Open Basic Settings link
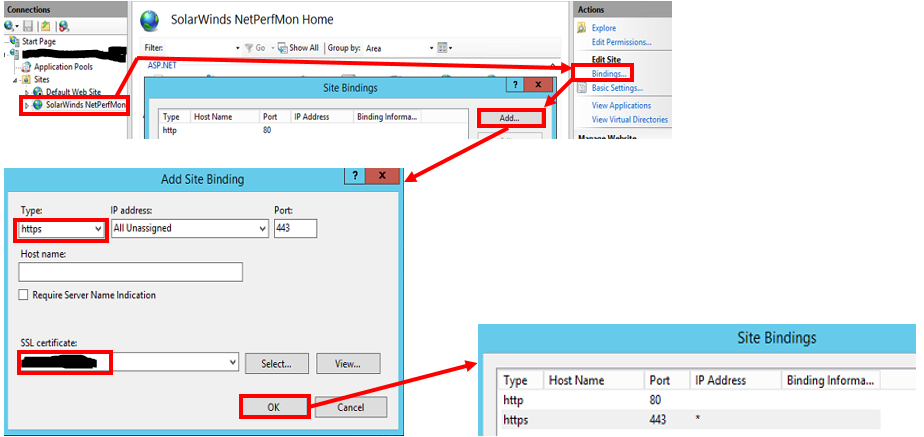 point(617,88)
